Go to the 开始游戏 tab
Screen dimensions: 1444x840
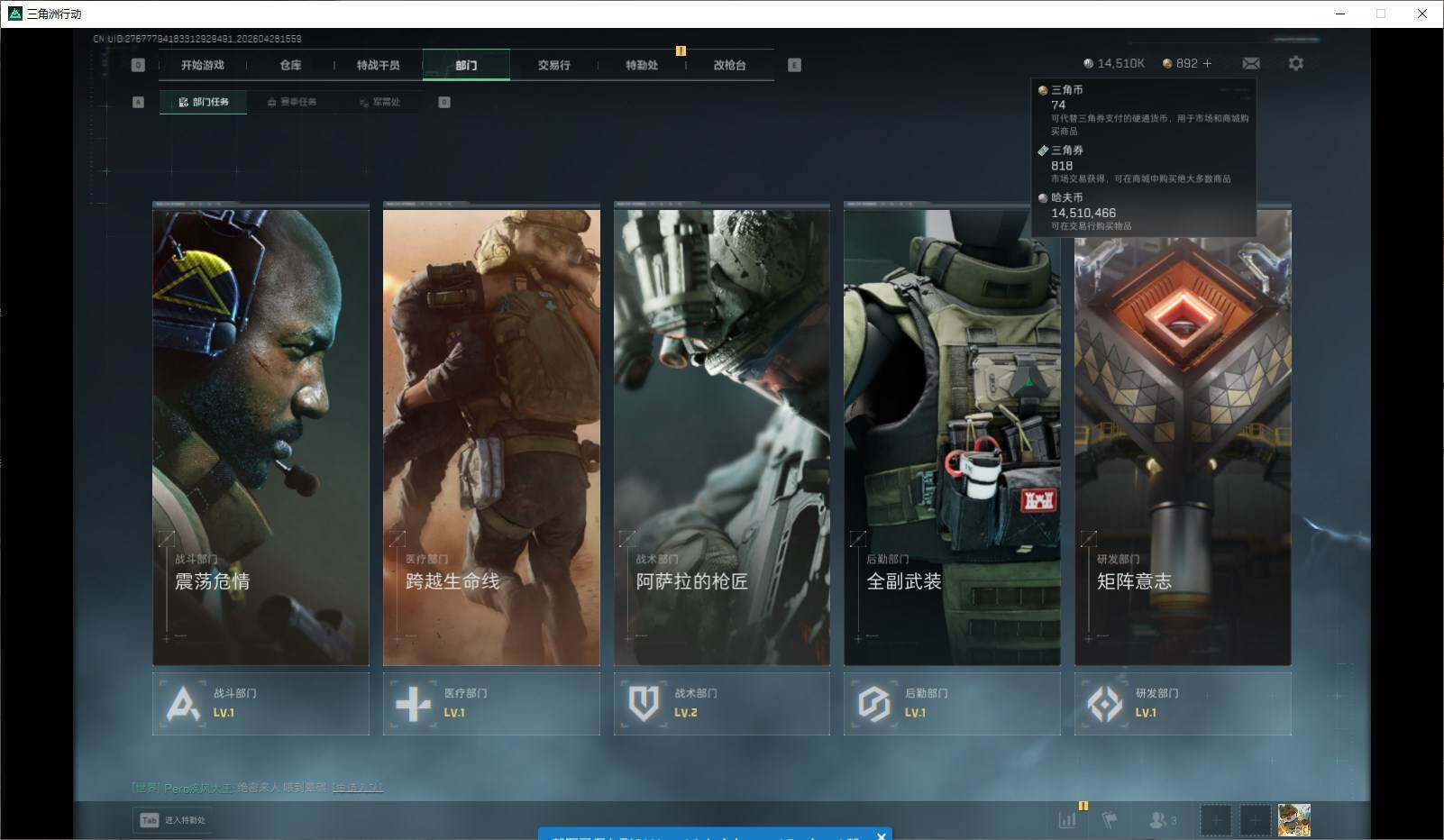202,65
